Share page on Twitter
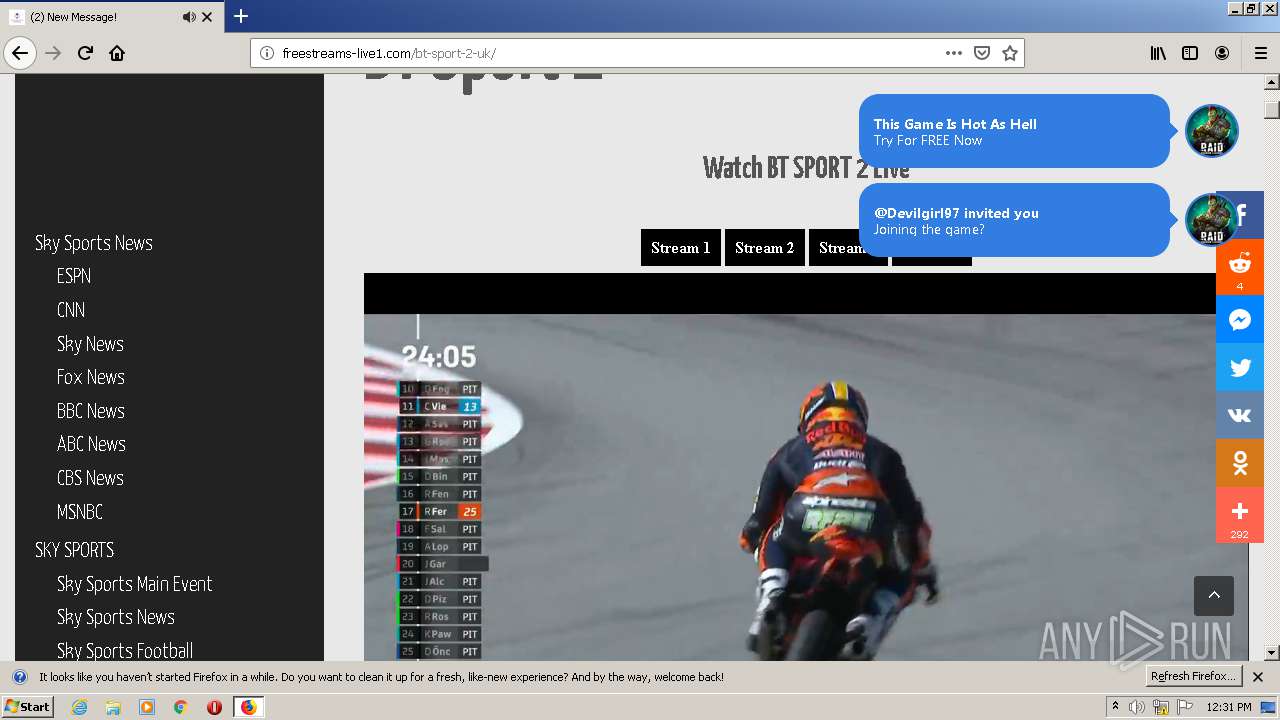Viewport: 1280px width, 720px height. click(1240, 367)
